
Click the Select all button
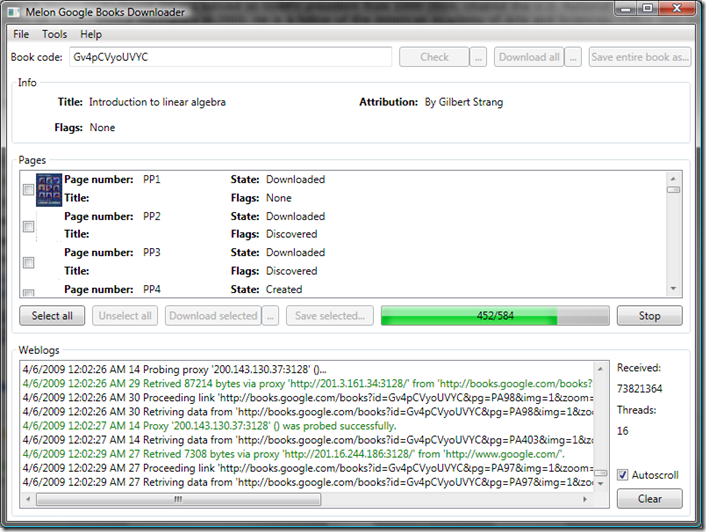pyautogui.click(x=52, y=316)
